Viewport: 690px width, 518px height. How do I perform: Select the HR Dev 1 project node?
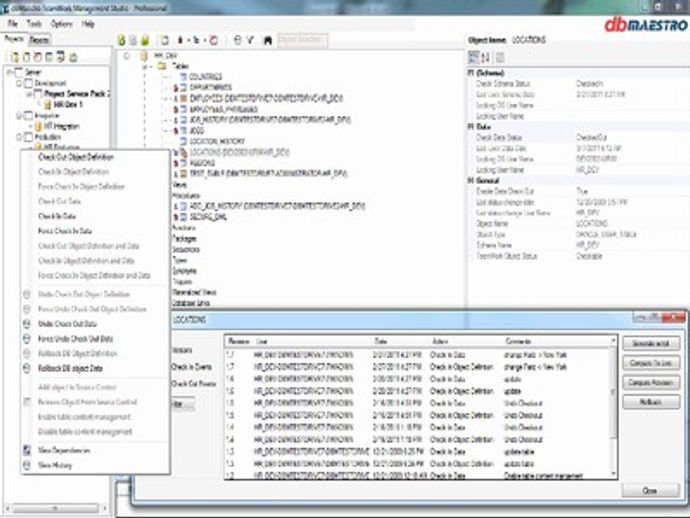[68, 105]
